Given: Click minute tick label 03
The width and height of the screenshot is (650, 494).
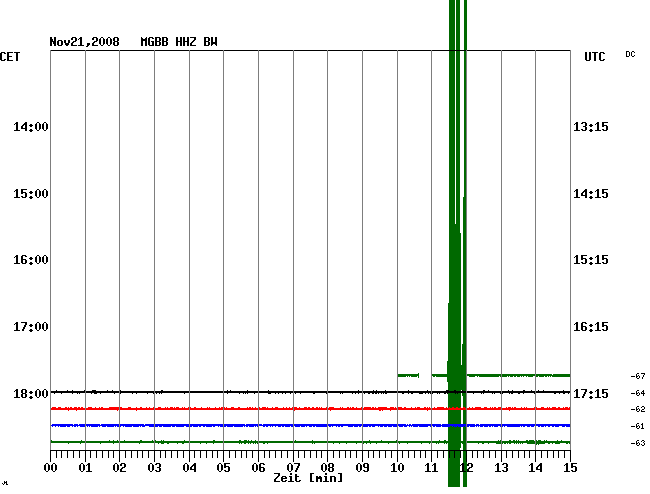Looking at the screenshot, I should (154, 468).
